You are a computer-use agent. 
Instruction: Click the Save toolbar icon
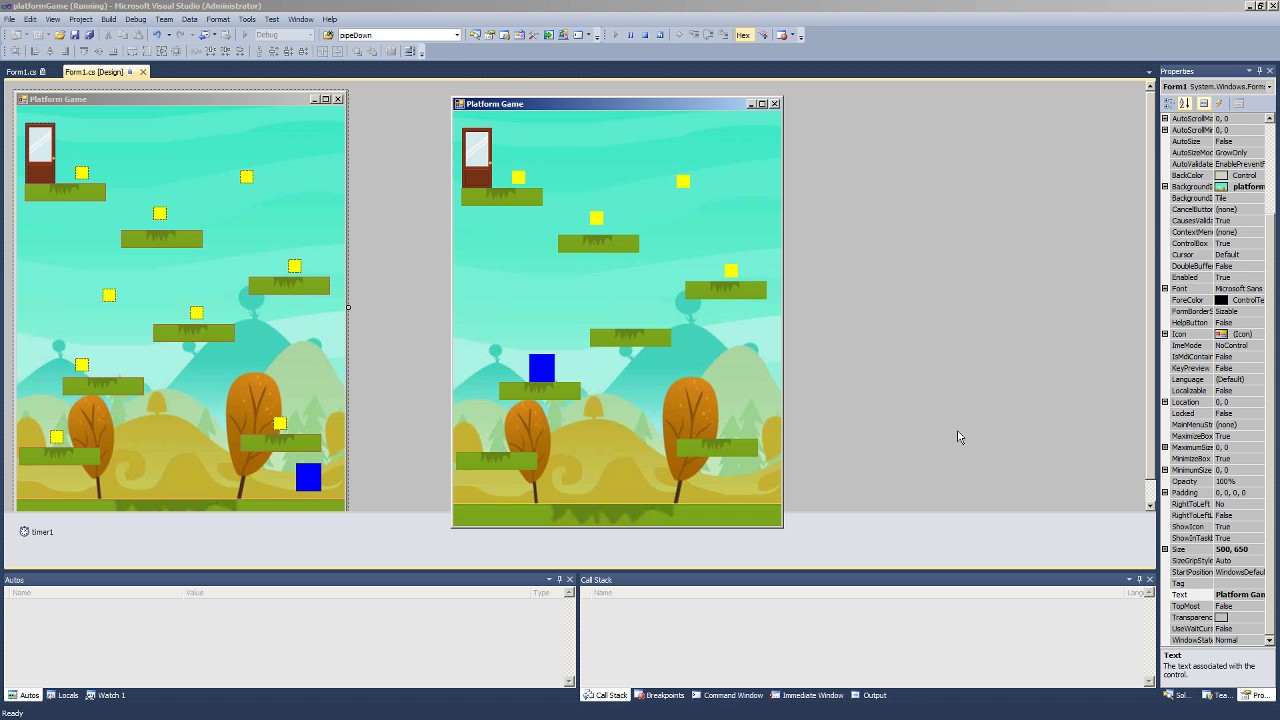click(x=75, y=35)
